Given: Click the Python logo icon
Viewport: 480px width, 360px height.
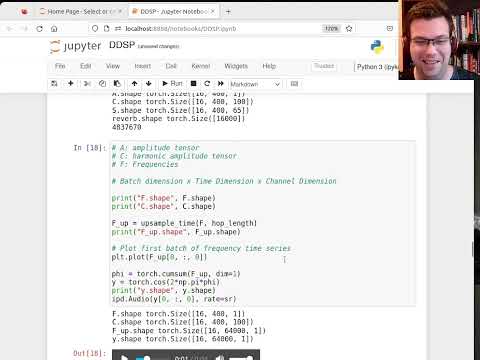Looking at the screenshot, I should coord(377,47).
